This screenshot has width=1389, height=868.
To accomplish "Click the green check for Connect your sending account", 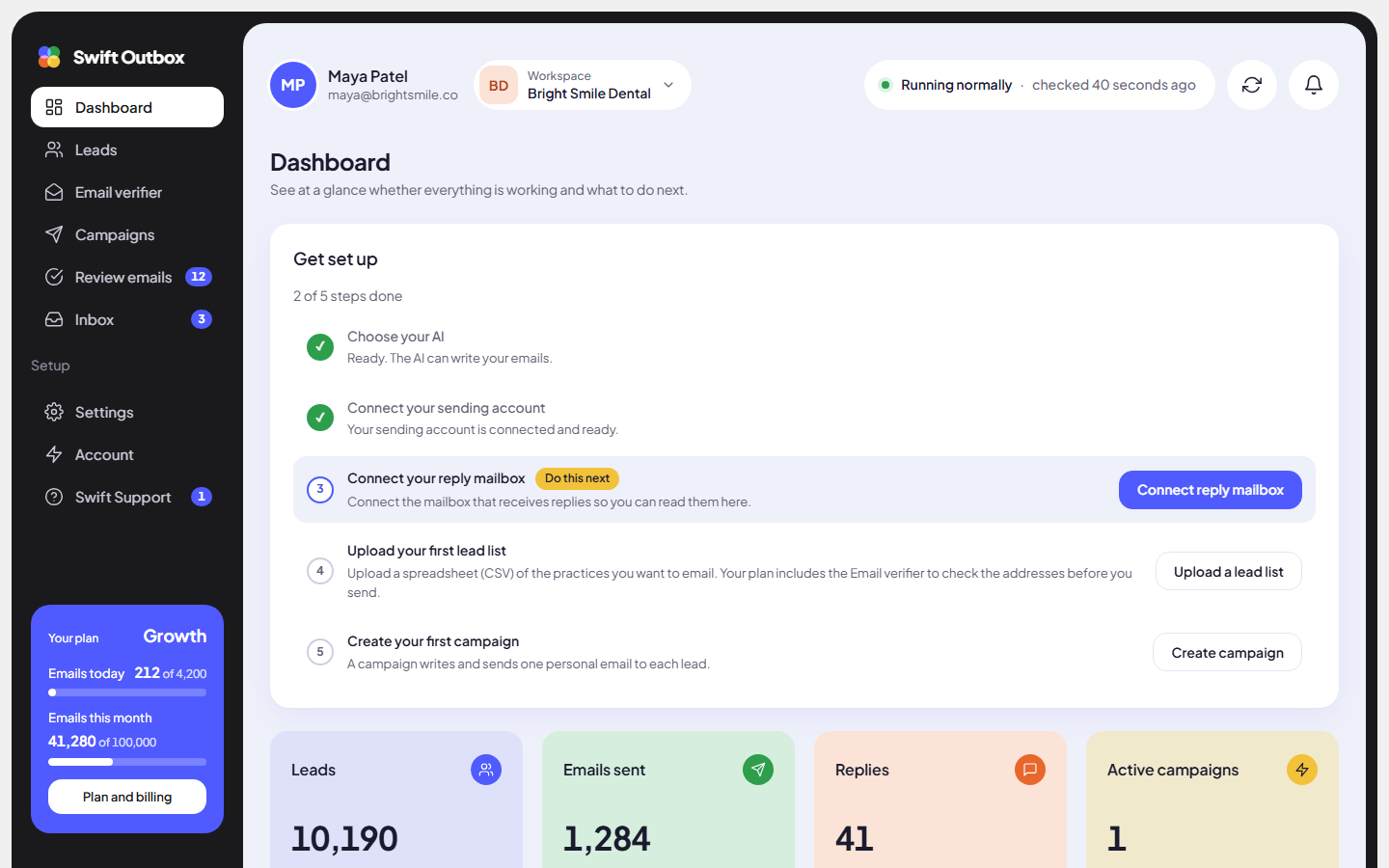I will 320,418.
